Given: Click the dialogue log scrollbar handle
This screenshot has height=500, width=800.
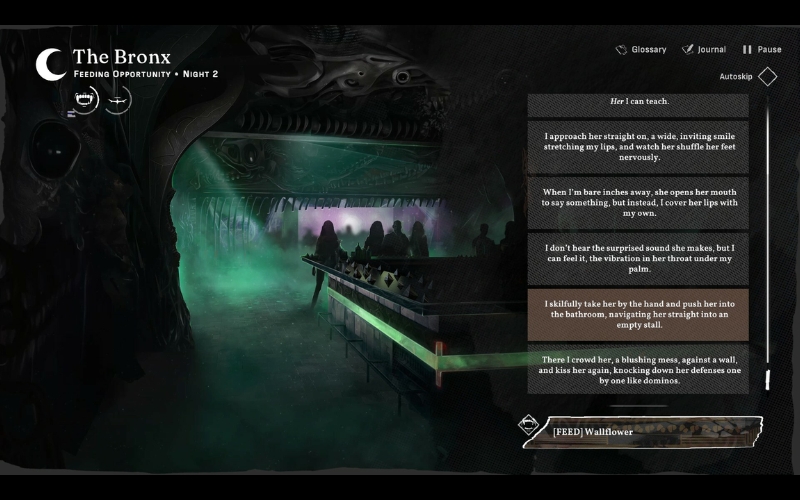Looking at the screenshot, I should (x=767, y=379).
